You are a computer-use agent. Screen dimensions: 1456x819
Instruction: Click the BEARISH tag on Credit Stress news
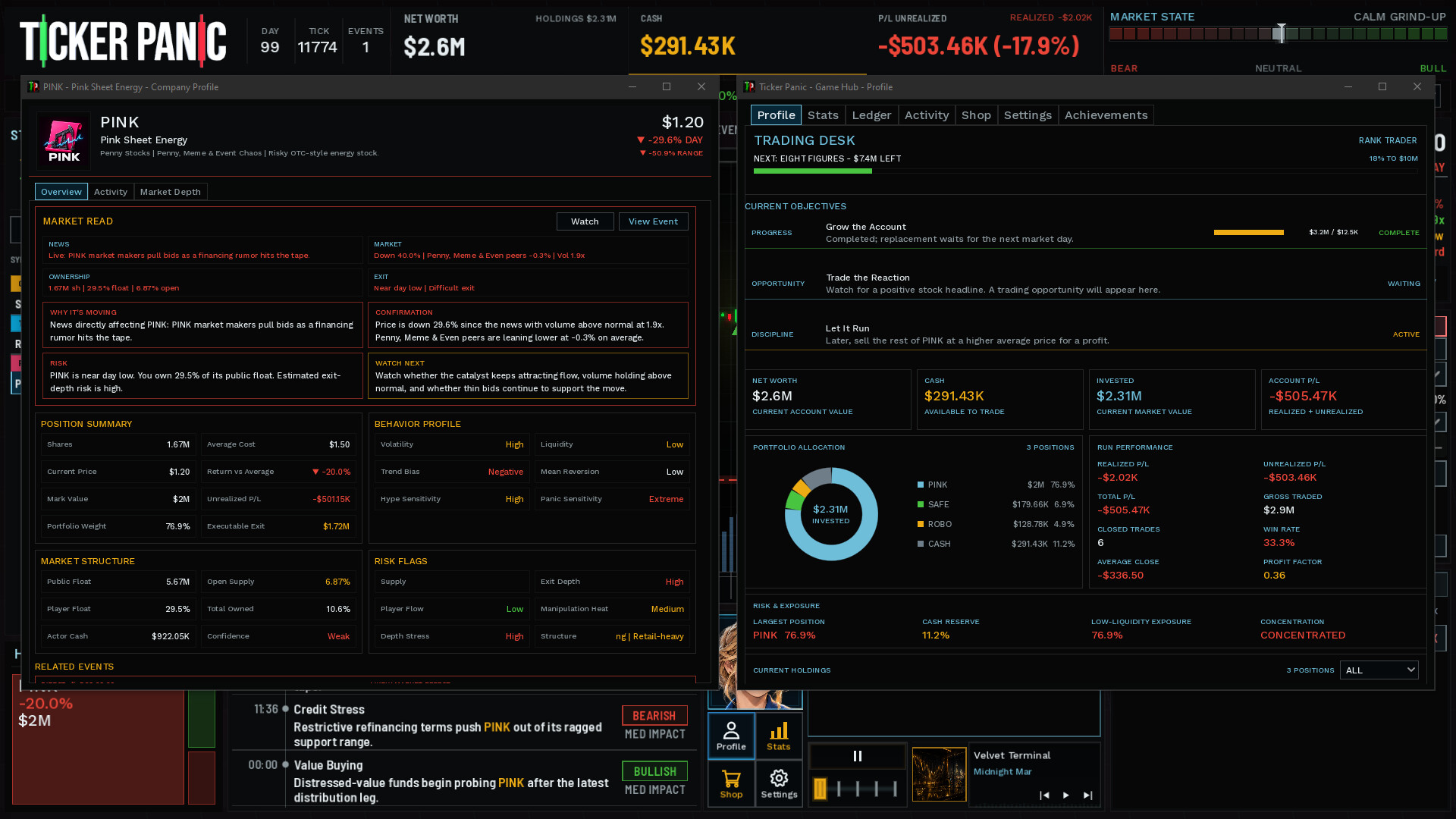pos(654,716)
